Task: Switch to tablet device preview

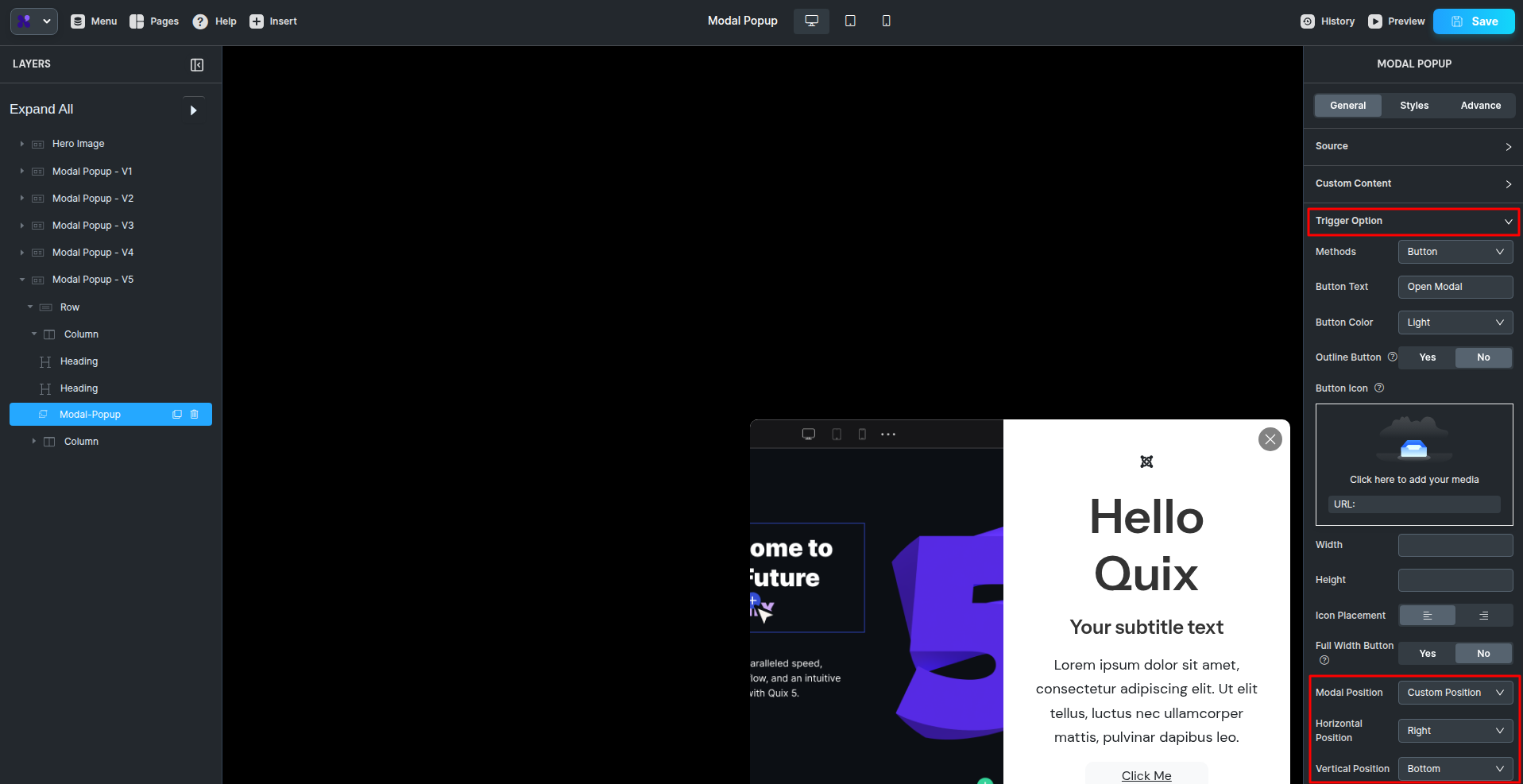Action: click(849, 21)
